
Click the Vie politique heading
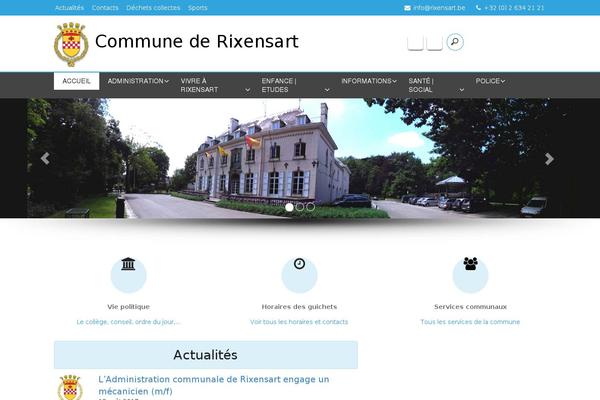(128, 307)
